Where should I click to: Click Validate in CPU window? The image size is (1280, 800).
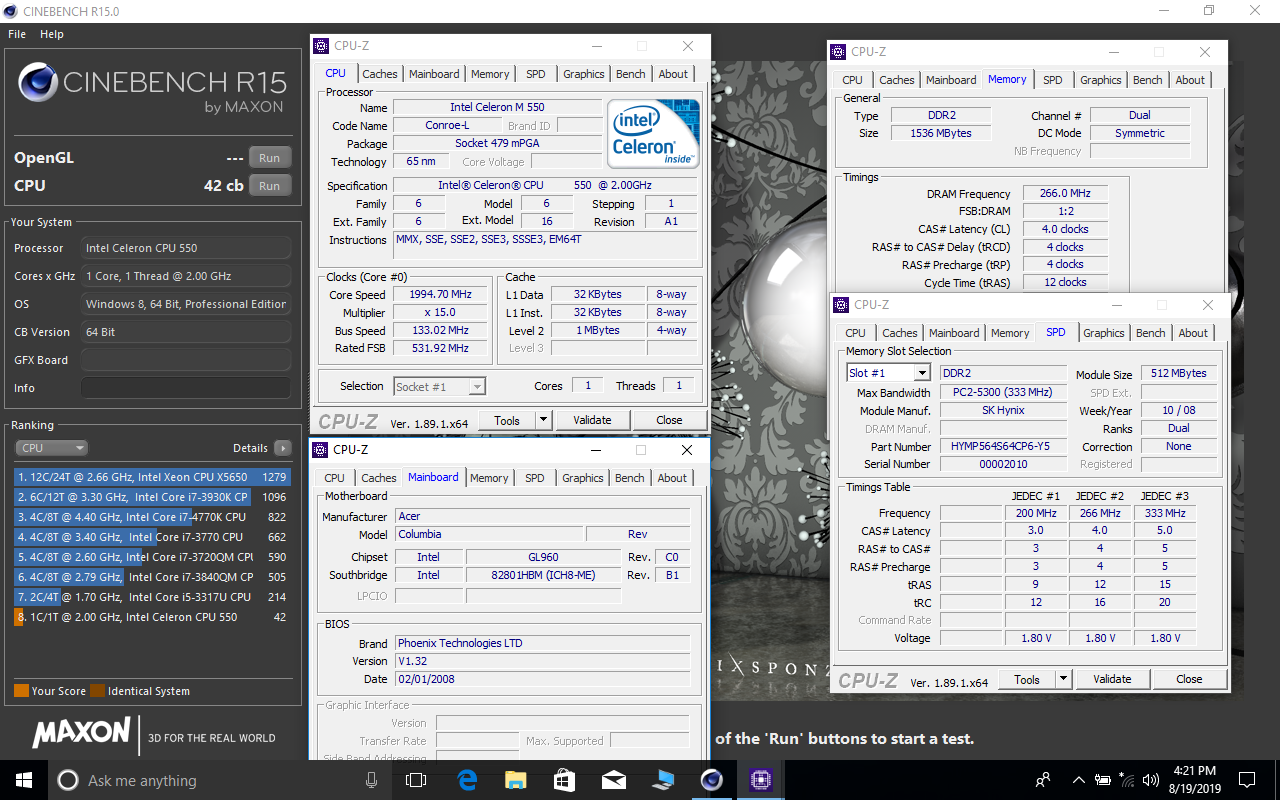coord(592,420)
